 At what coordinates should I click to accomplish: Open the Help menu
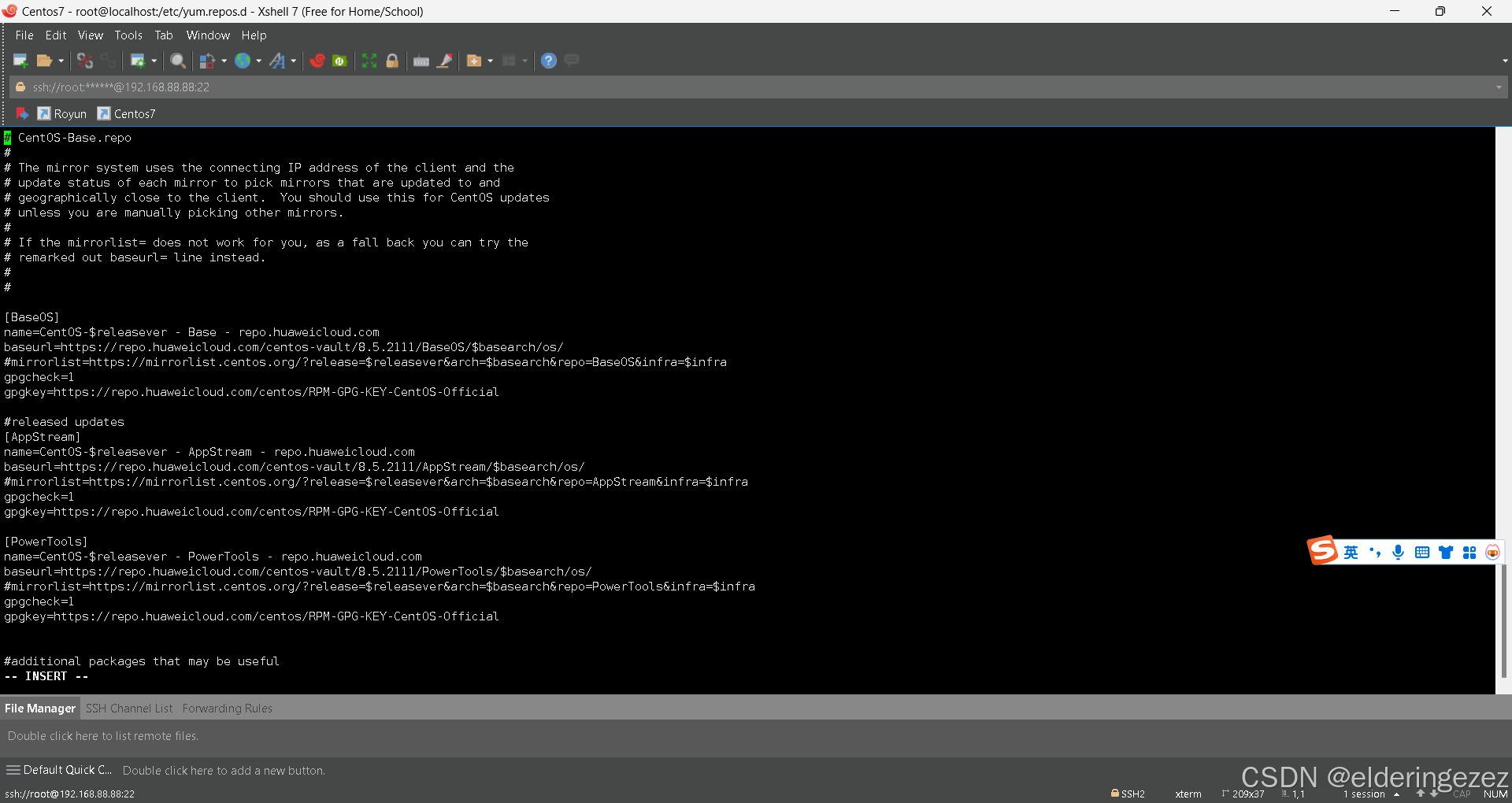click(x=254, y=35)
